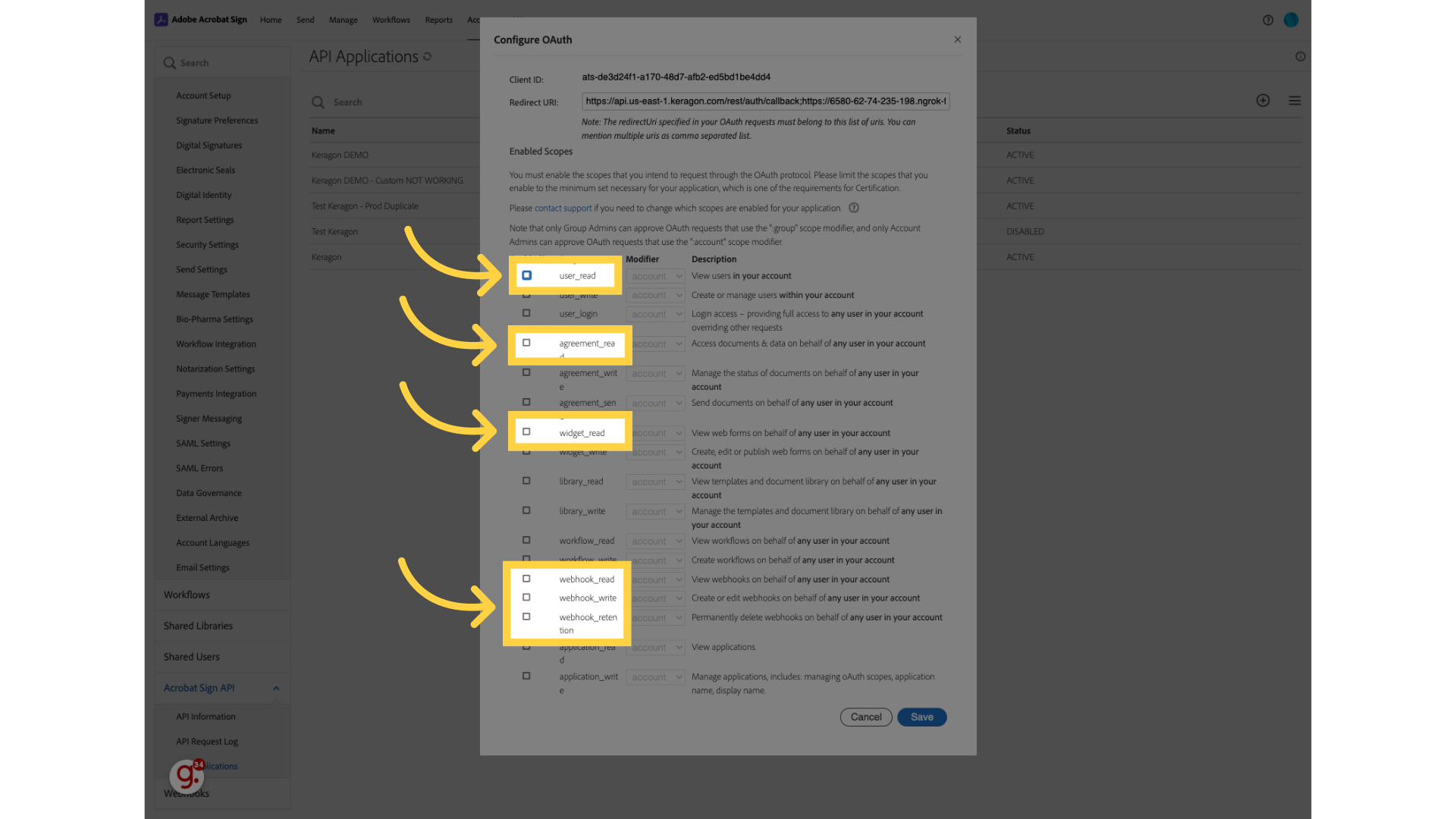Open the workflow_read modifier dropdown

tap(656, 541)
